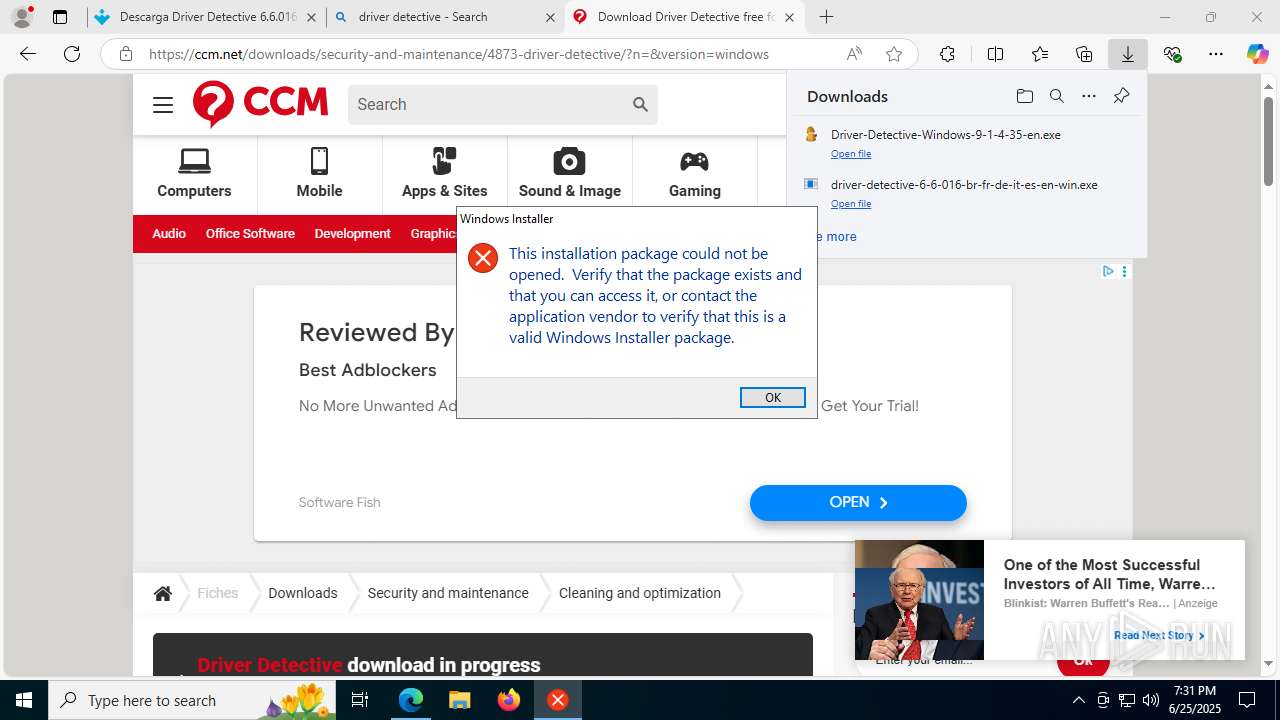
Task: Search downloads using magnifier icon
Action: tap(1056, 96)
